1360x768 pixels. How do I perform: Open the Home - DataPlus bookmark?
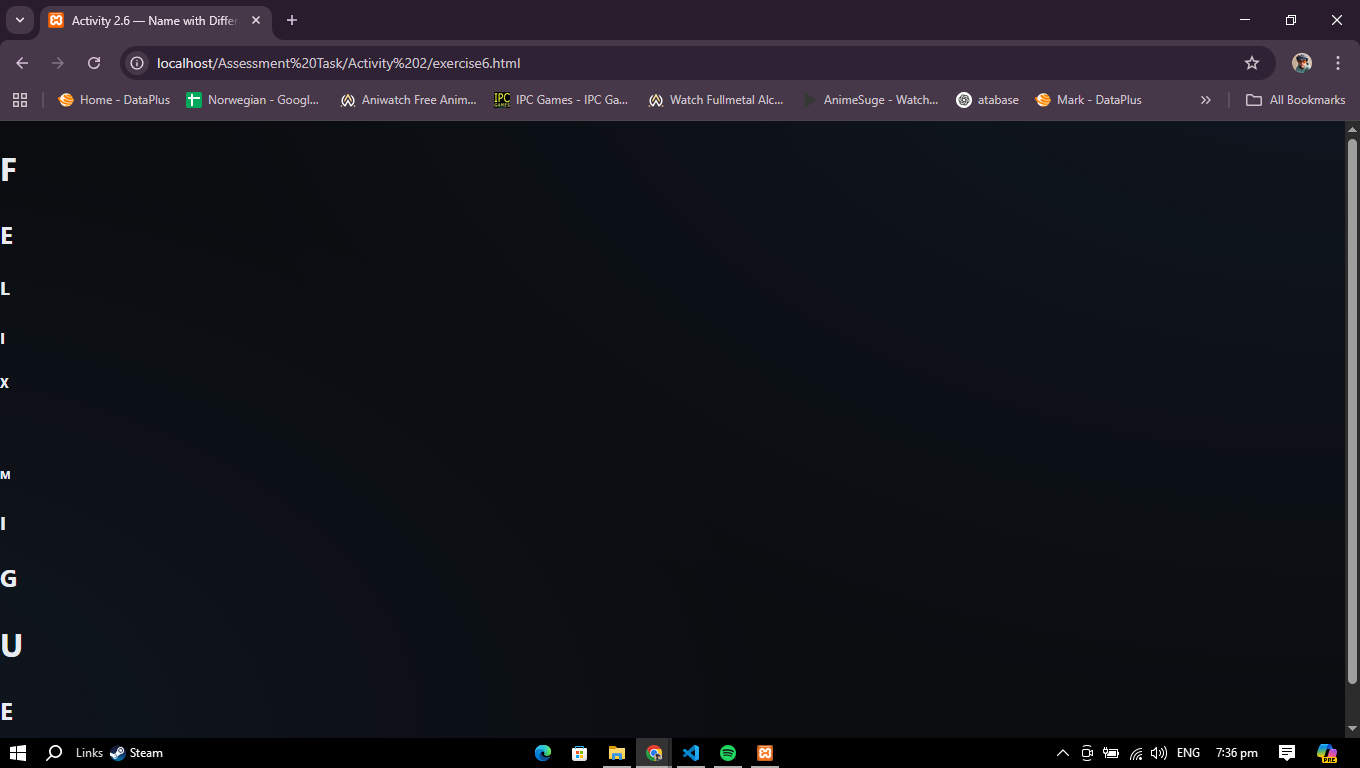(x=114, y=100)
